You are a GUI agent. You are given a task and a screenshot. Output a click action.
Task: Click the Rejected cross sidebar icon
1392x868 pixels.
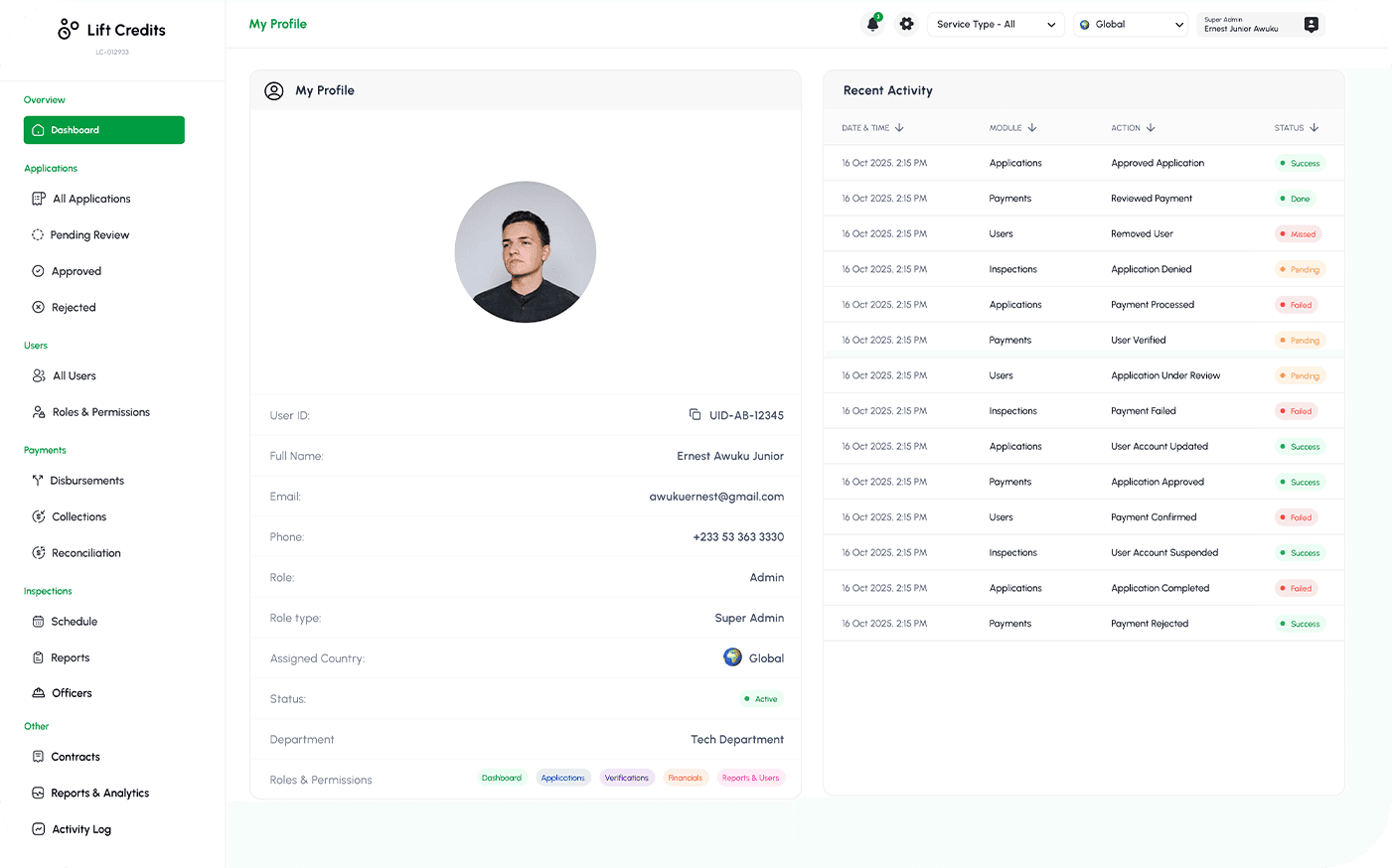tap(38, 308)
